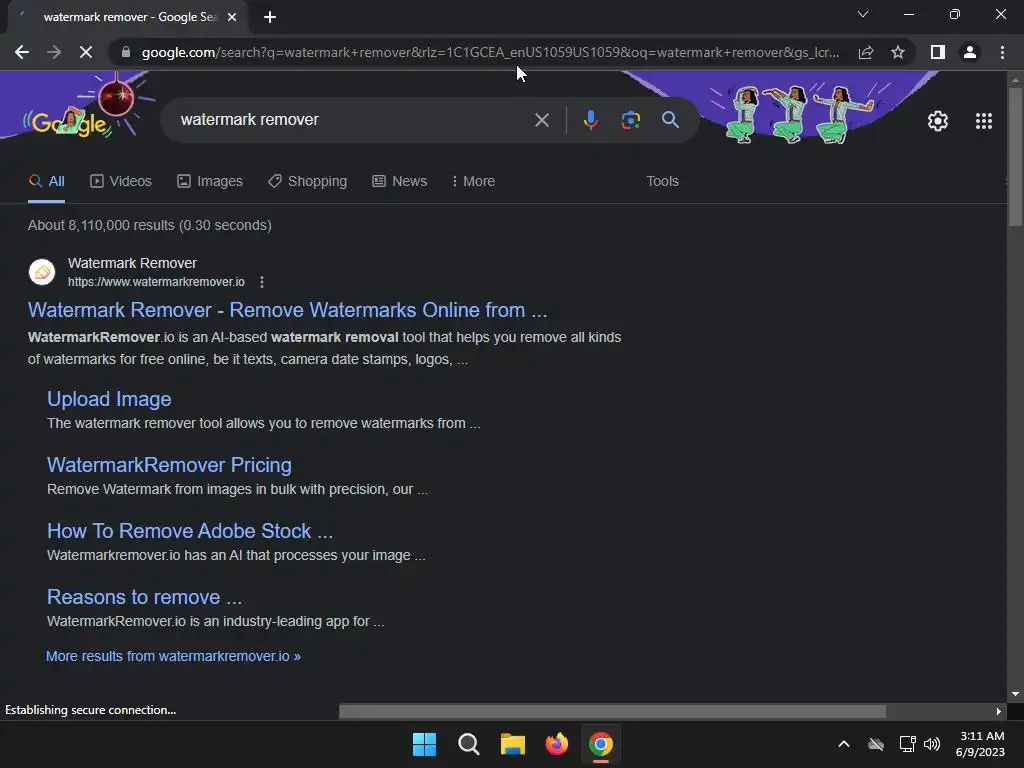Open File Explorer from taskbar
Screen dimensions: 1024x768
coord(513,744)
